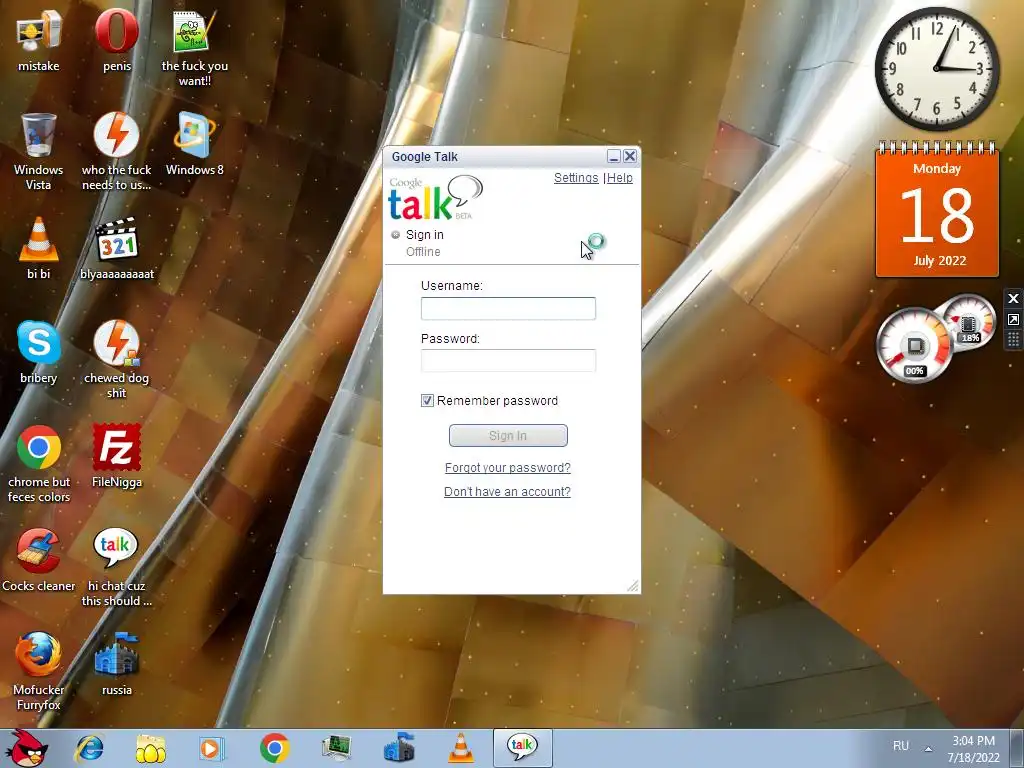Open the VLC cone labeled bi bi
Screen dimensions: 1024x768
pyautogui.click(x=39, y=239)
